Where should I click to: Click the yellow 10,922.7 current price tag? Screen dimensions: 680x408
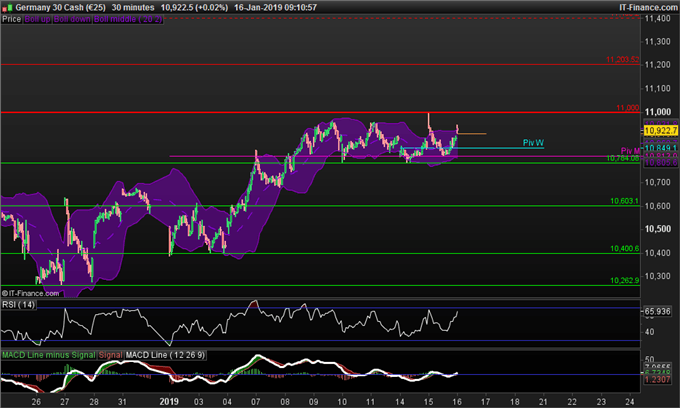(x=660, y=131)
